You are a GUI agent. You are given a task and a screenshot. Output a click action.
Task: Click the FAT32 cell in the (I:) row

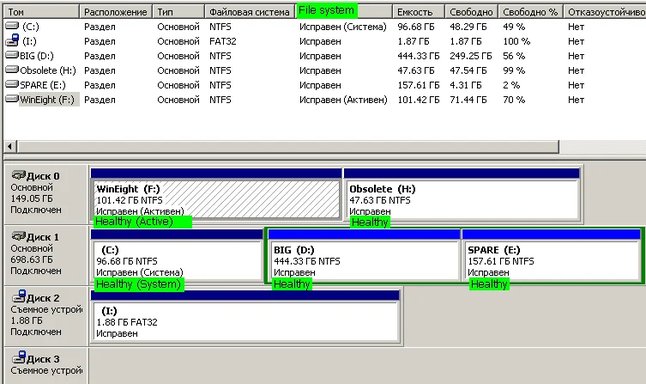(222, 41)
